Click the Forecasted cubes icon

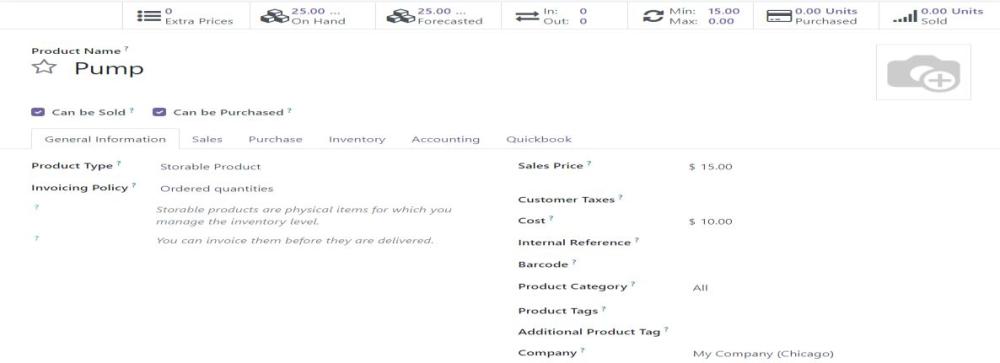pyautogui.click(x=401, y=16)
